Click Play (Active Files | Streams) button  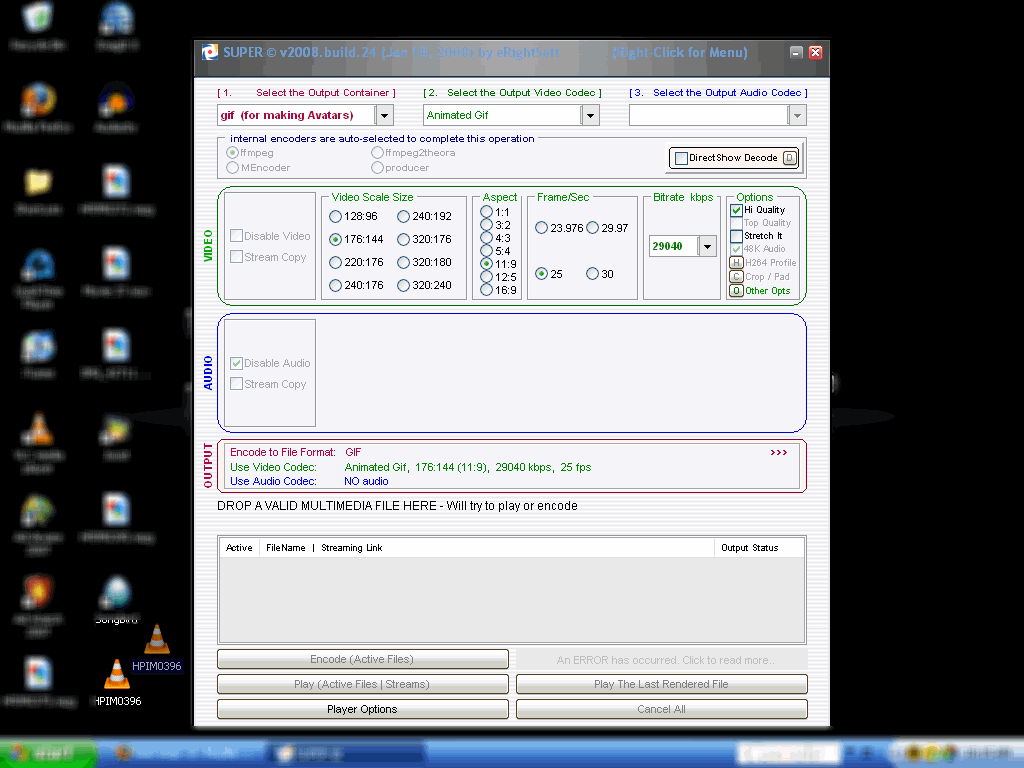(x=362, y=684)
